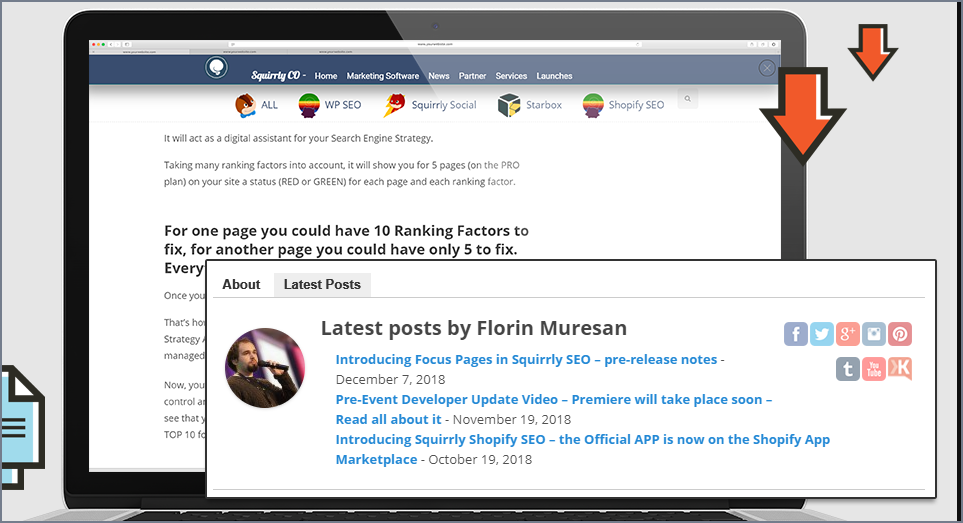Click the Squirrly Social rocket icon
The width and height of the screenshot is (963, 523).
point(394,105)
